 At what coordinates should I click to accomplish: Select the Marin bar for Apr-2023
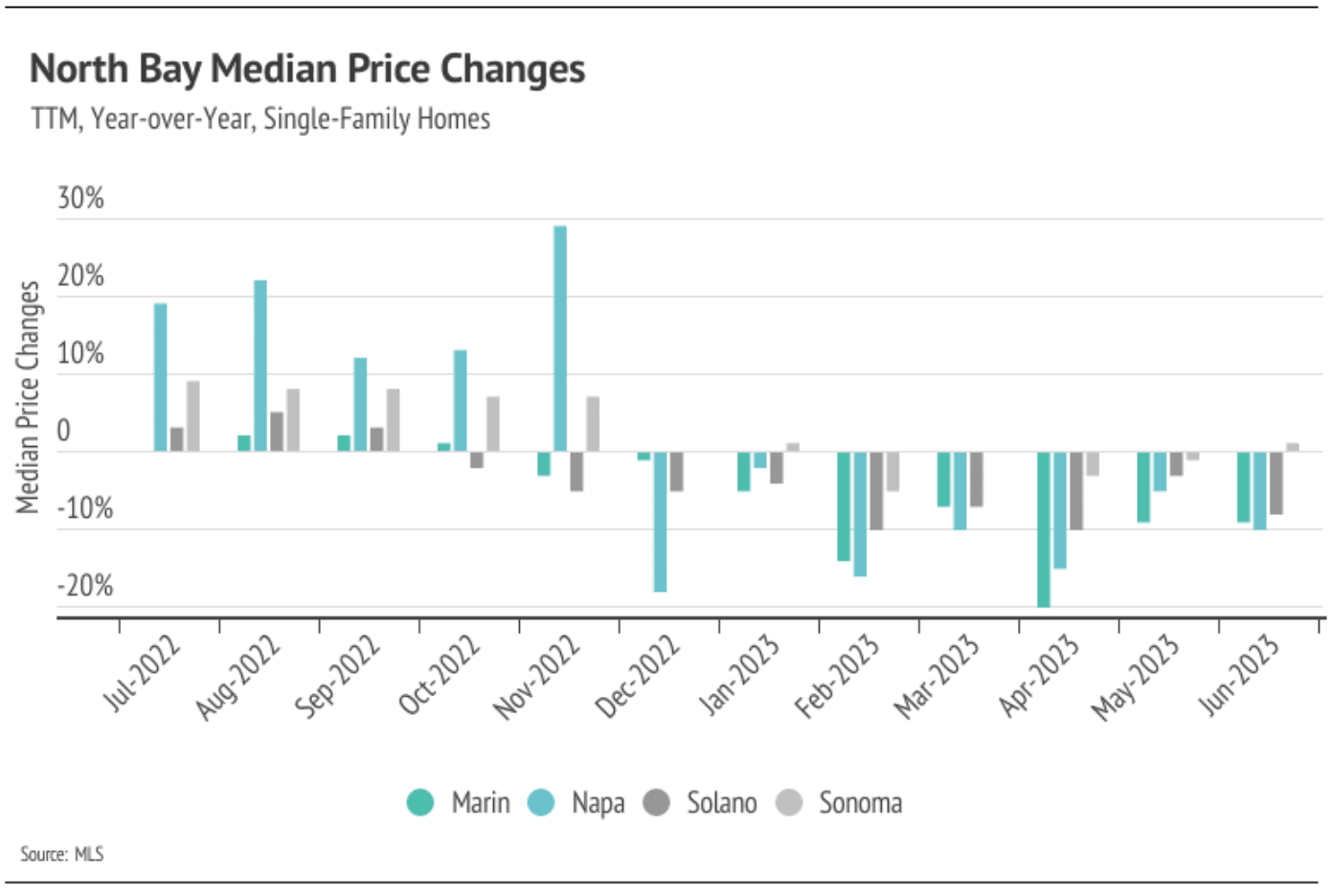pyautogui.click(x=1044, y=528)
